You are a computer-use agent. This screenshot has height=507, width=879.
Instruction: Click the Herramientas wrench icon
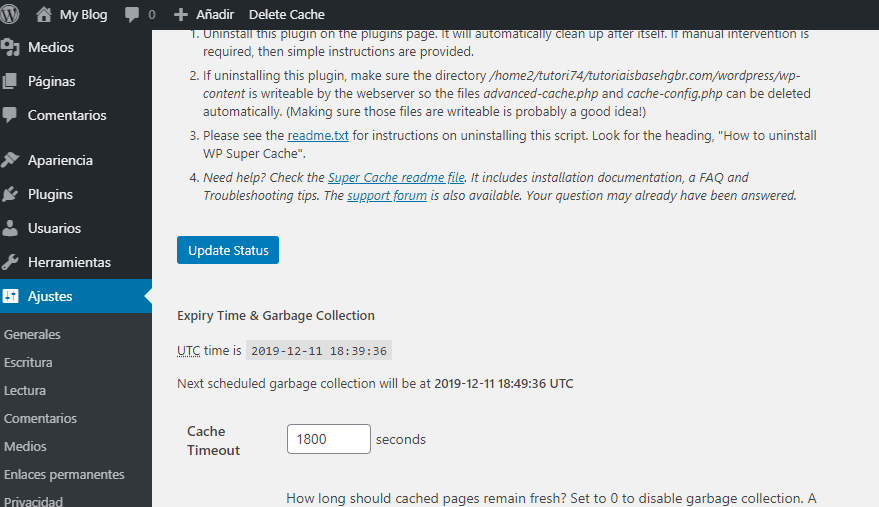10,262
